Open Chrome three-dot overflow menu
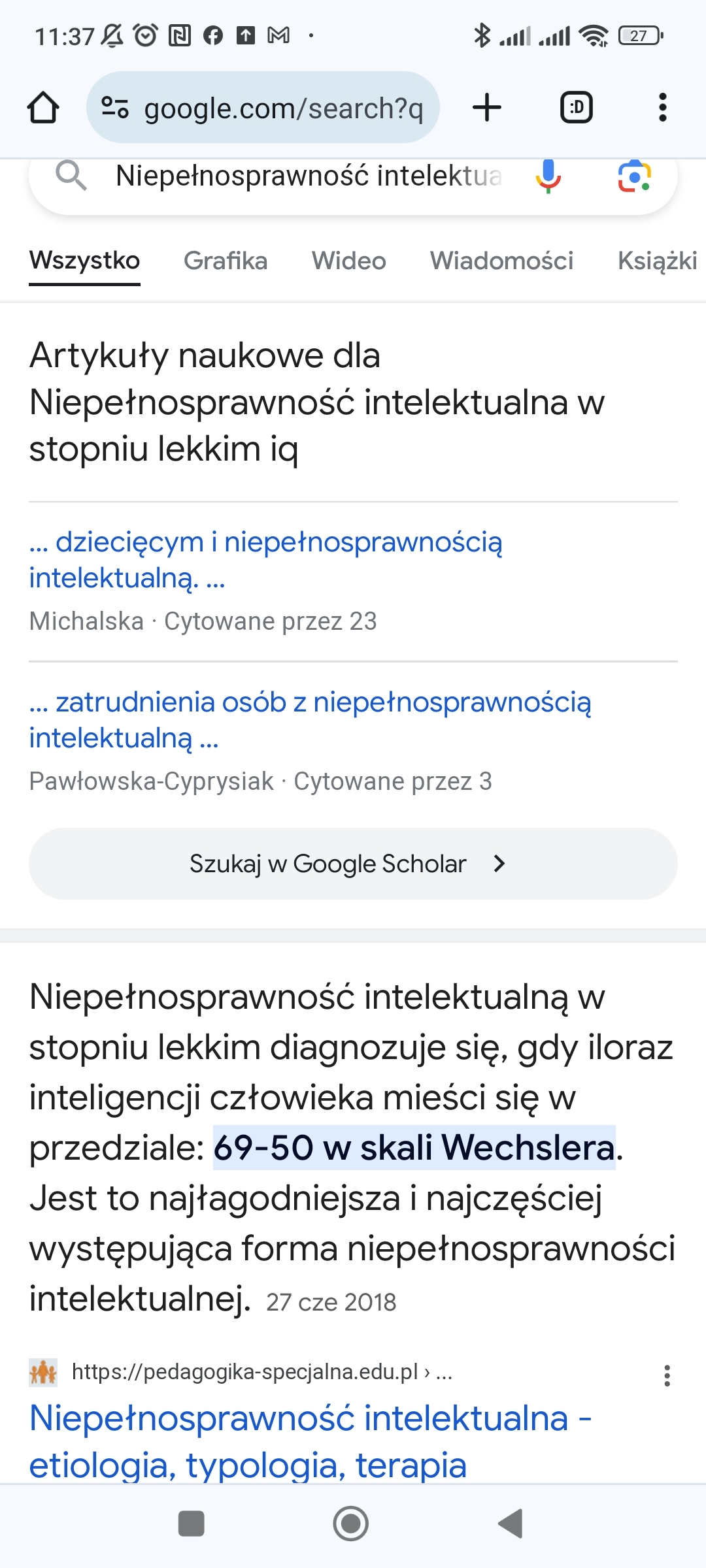This screenshot has height=1568, width=706. 663,108
